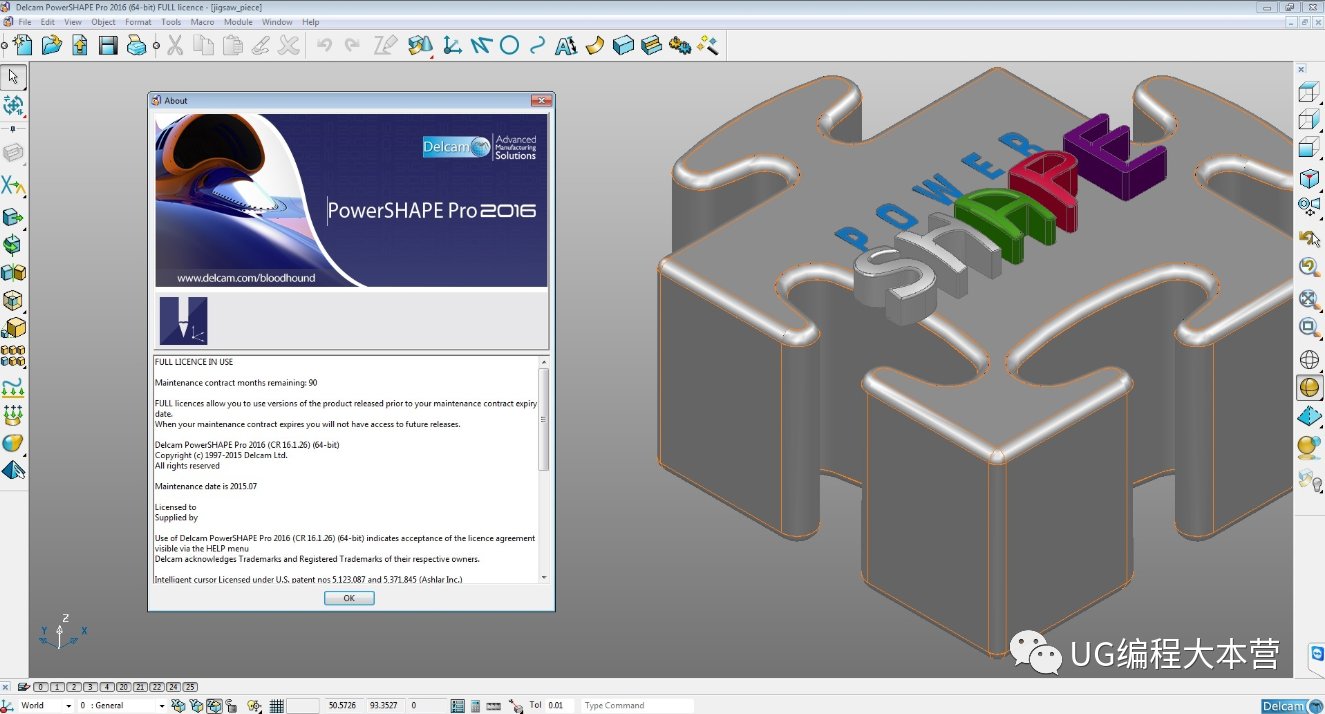Click the Save as upload icon
The width and height of the screenshot is (1325, 714).
click(x=79, y=45)
